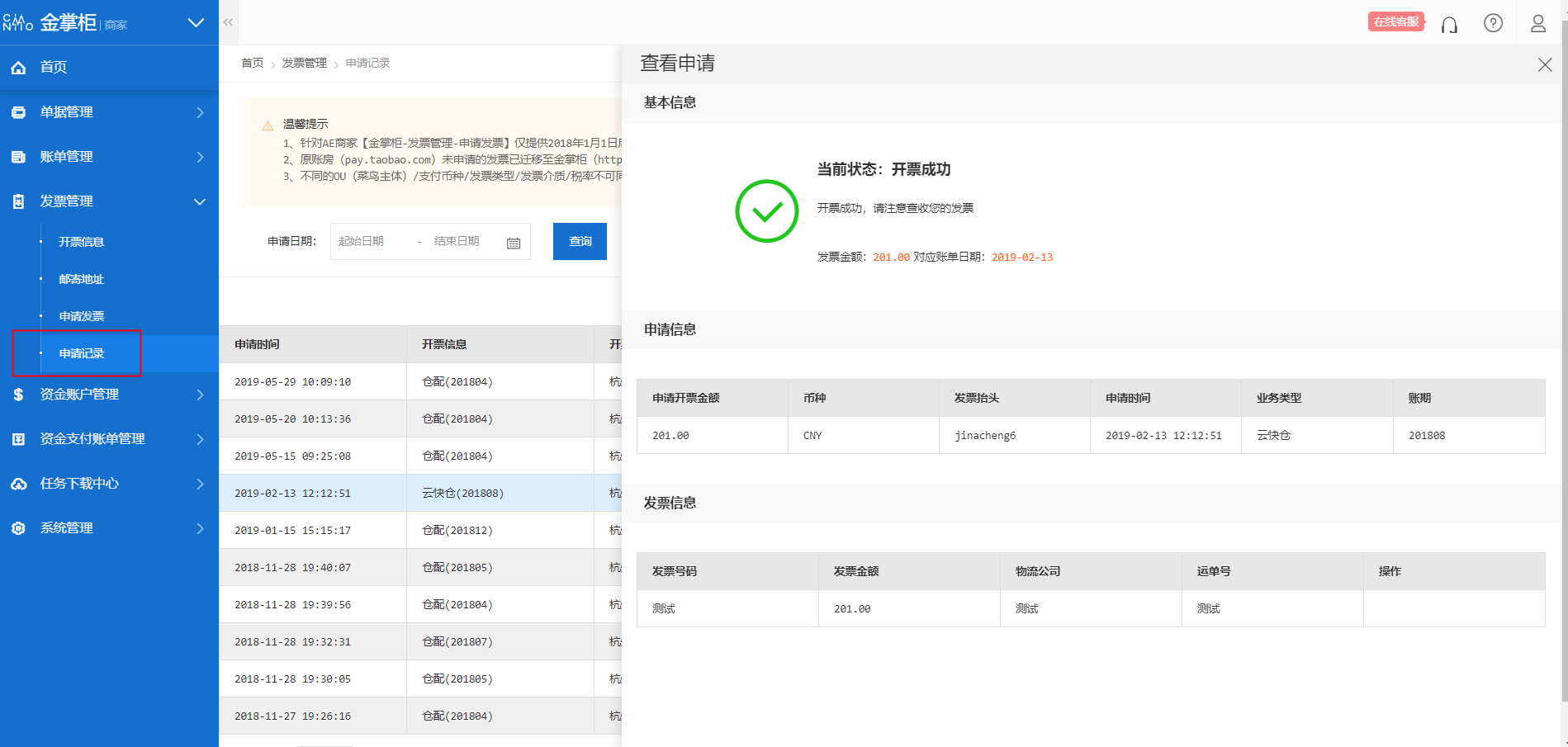Click the 系统管理 gear icon

18,528
